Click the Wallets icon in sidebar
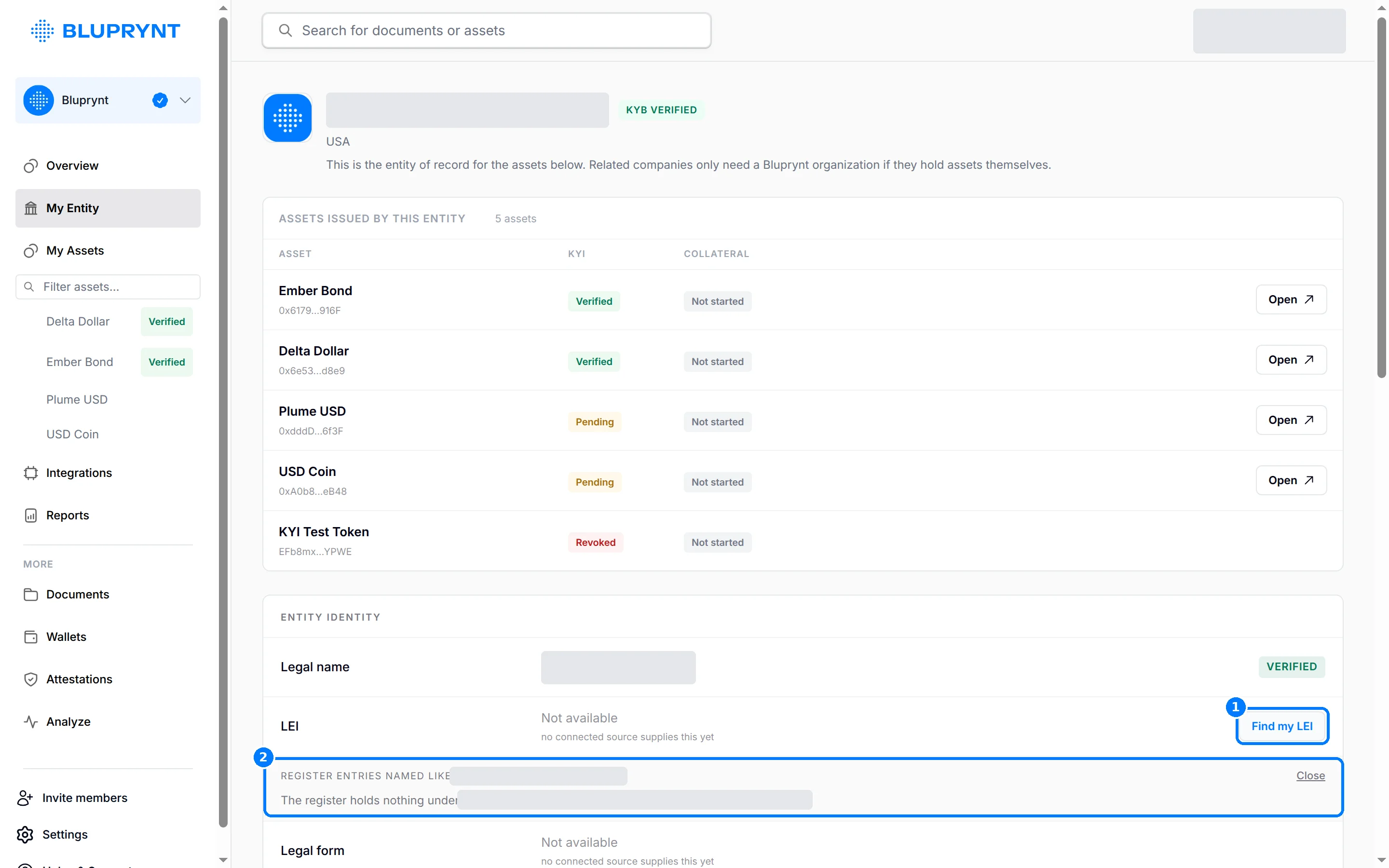This screenshot has height=868, width=1389. 30,637
